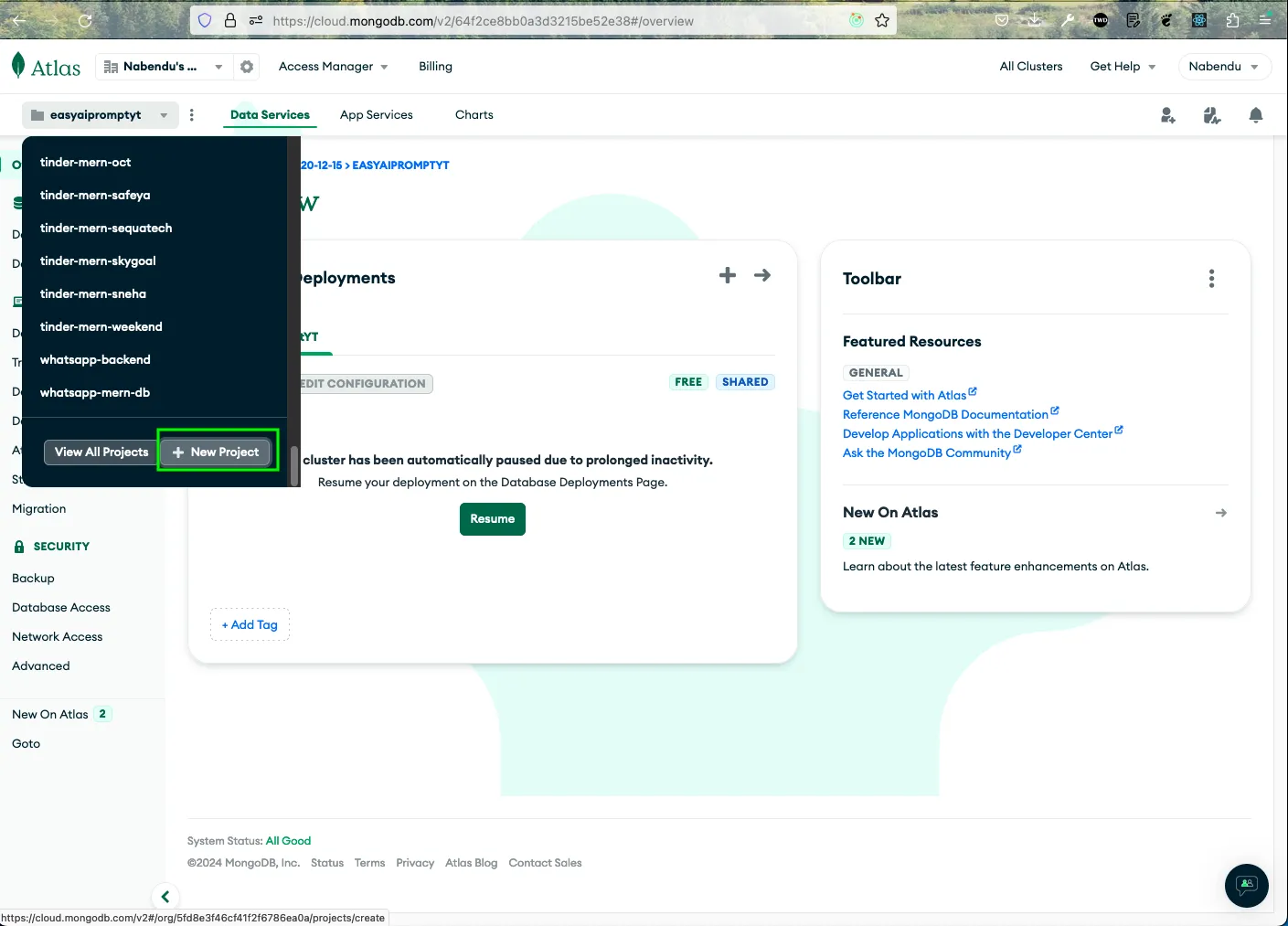Viewport: 1288px width, 926px height.
Task: Open Migration in sidebar
Action: tap(38, 508)
